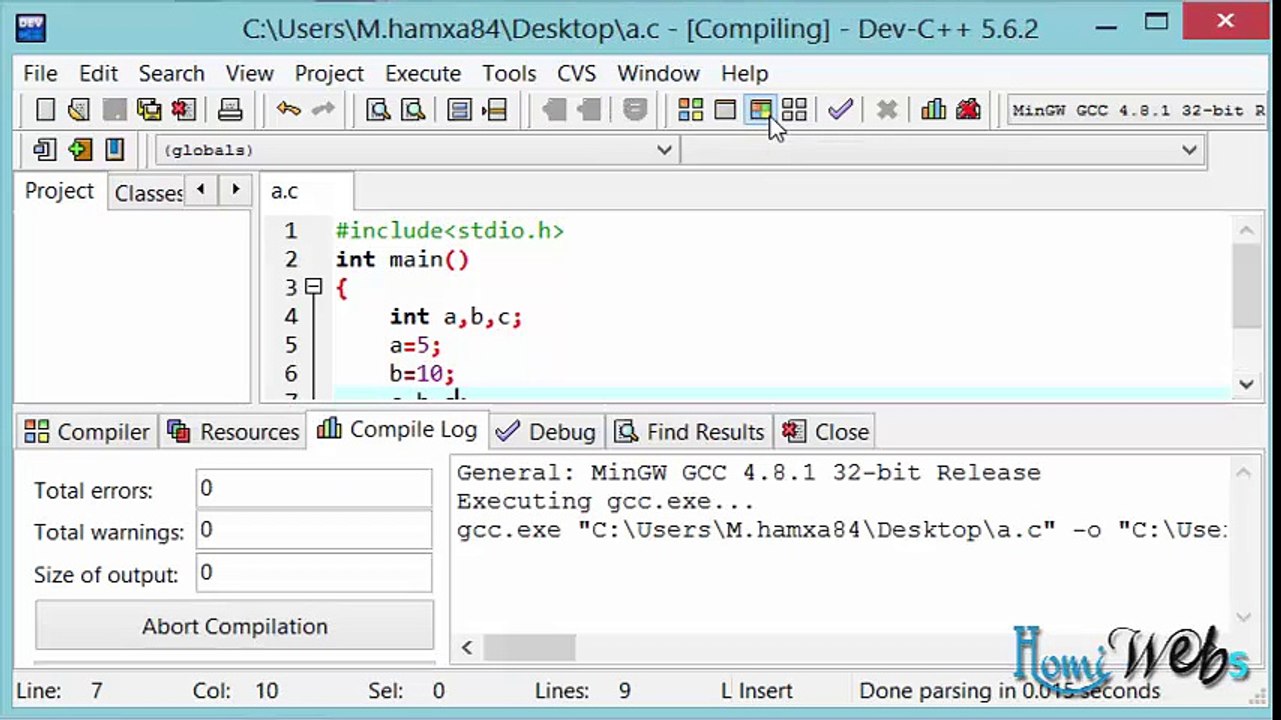Viewport: 1281px width, 720px height.
Task: Click the editor scrollbar up arrow
Action: click(1246, 231)
